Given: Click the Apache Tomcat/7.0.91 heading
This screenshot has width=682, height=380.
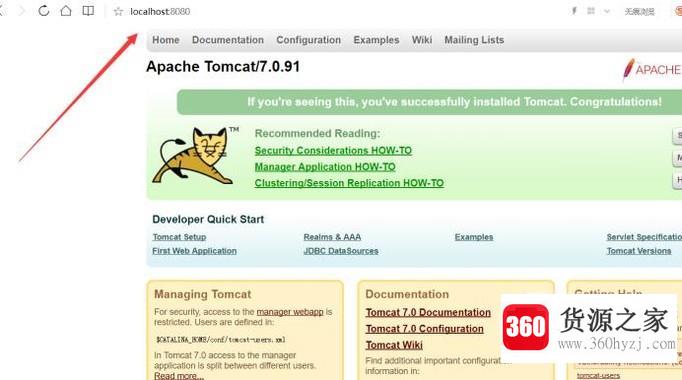Looking at the screenshot, I should (223, 67).
